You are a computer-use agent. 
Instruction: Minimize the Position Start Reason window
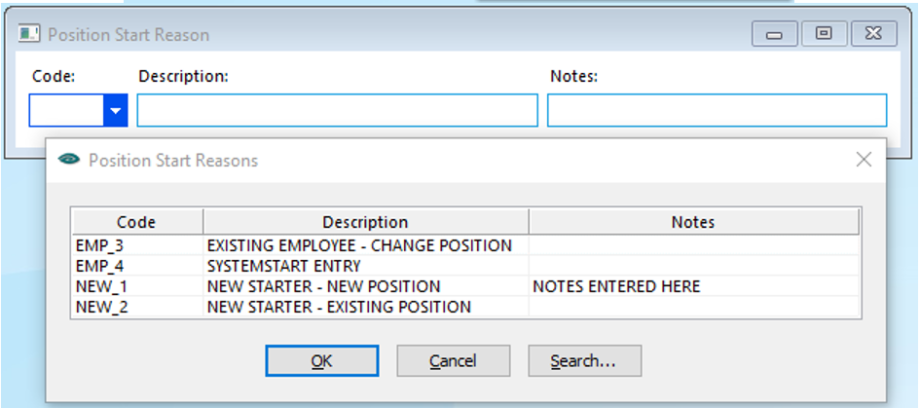coord(774,34)
